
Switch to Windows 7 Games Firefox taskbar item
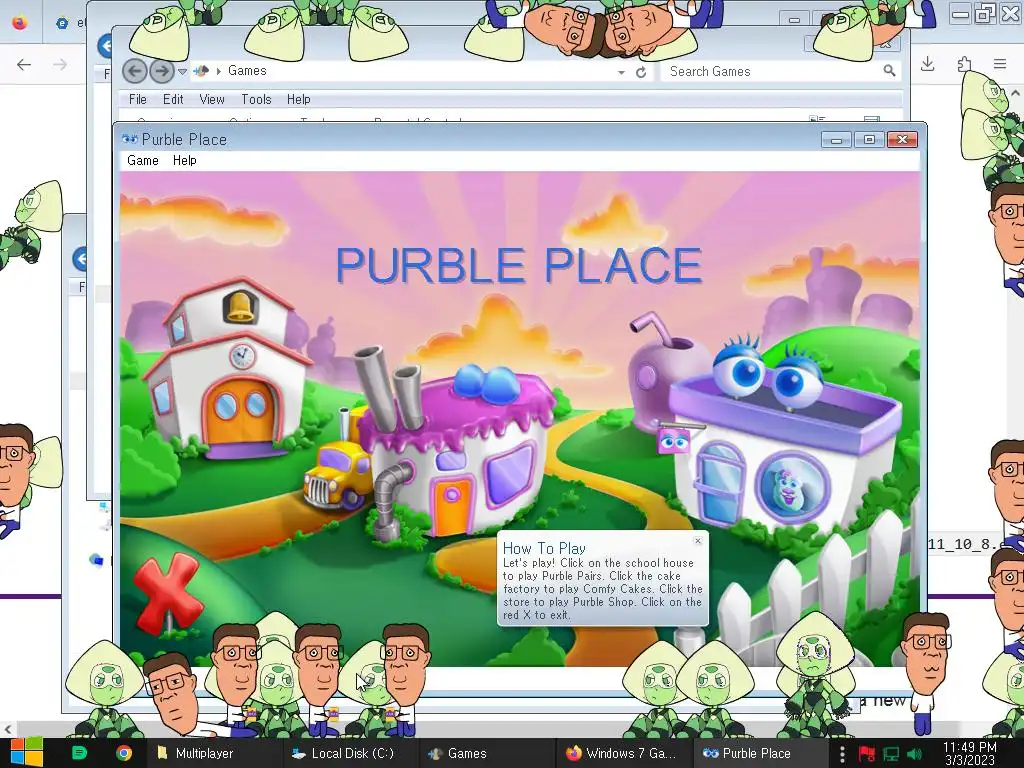(x=622, y=753)
